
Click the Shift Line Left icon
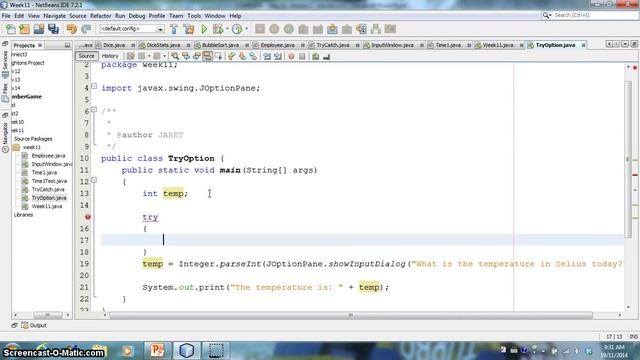tap(267, 56)
